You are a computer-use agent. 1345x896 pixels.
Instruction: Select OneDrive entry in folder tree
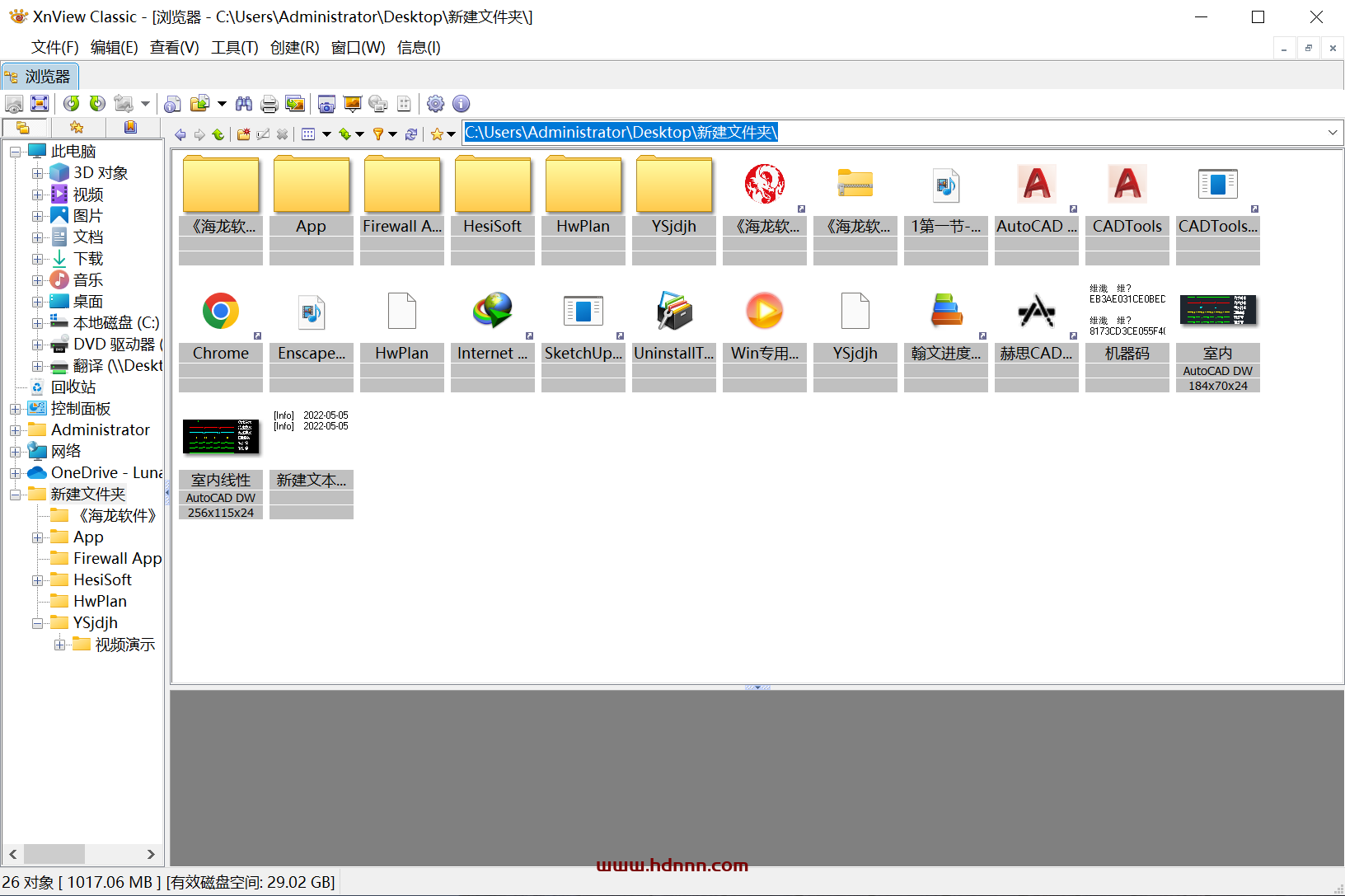(x=106, y=473)
